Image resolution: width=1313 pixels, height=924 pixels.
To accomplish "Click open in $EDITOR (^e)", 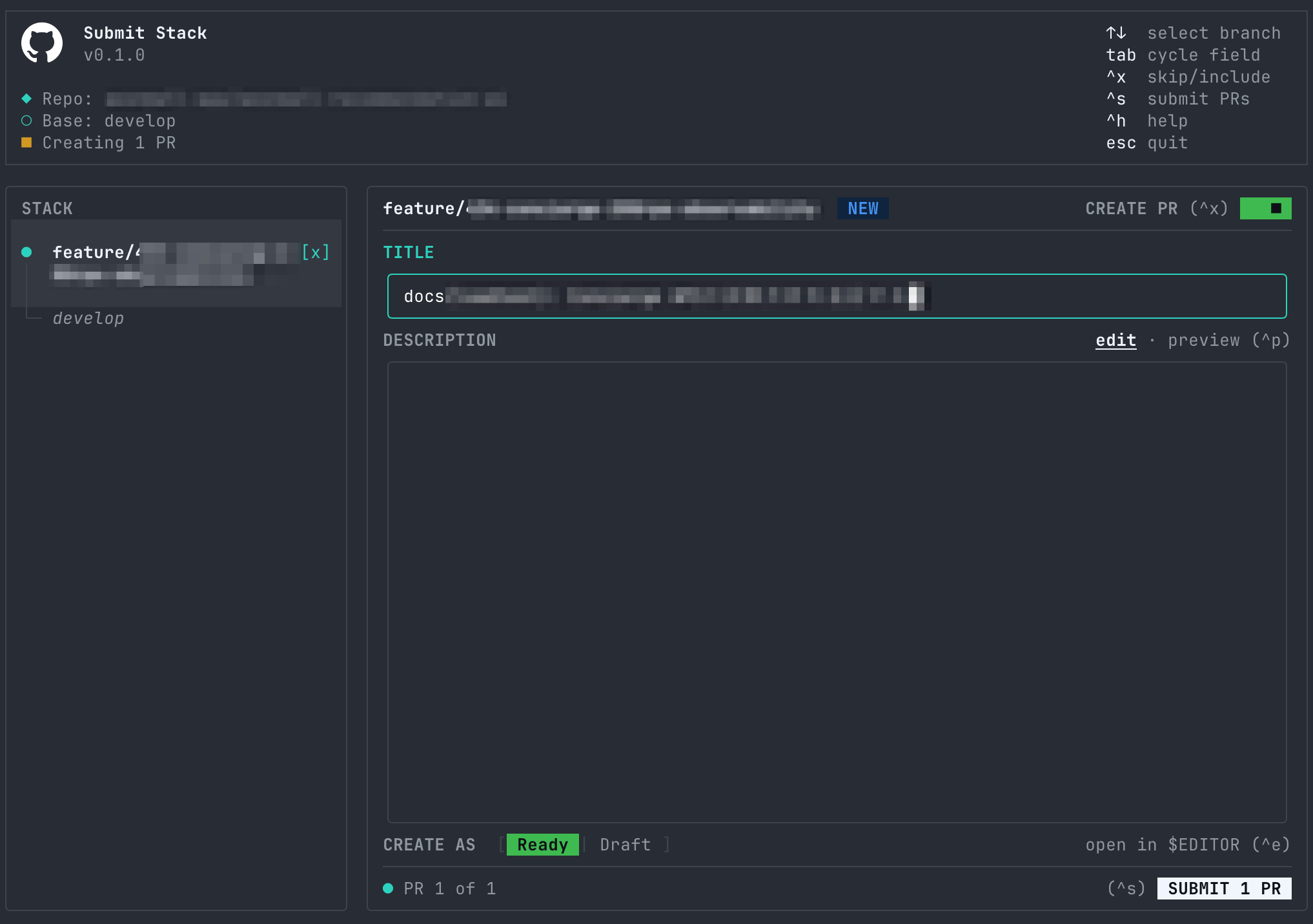I will (x=1188, y=845).
